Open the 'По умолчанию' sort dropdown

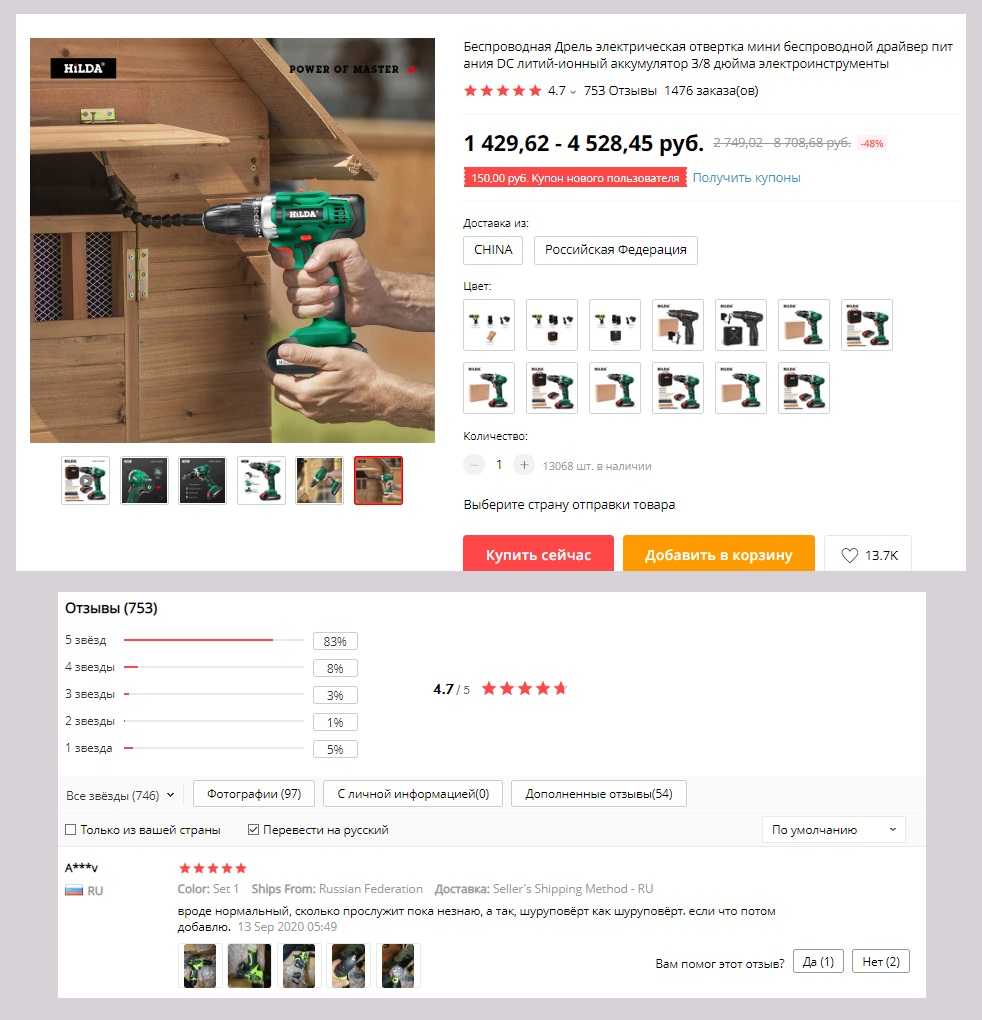pyautogui.click(x=833, y=830)
